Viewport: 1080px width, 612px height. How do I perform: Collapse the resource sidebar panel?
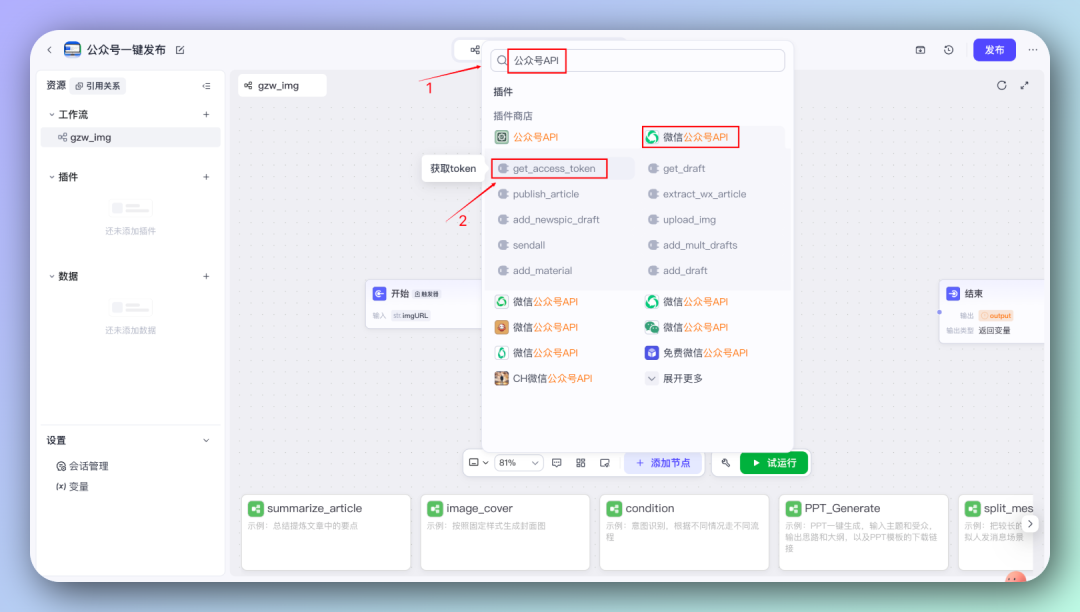click(x=206, y=86)
